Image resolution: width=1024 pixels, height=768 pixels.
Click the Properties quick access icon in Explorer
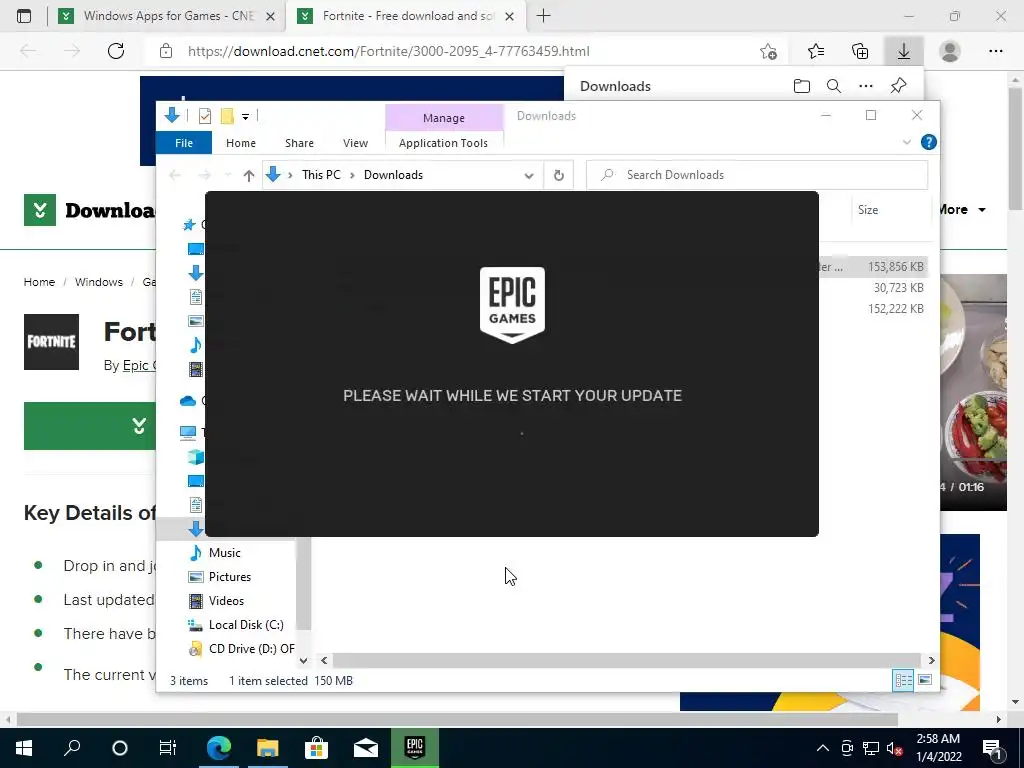point(204,116)
